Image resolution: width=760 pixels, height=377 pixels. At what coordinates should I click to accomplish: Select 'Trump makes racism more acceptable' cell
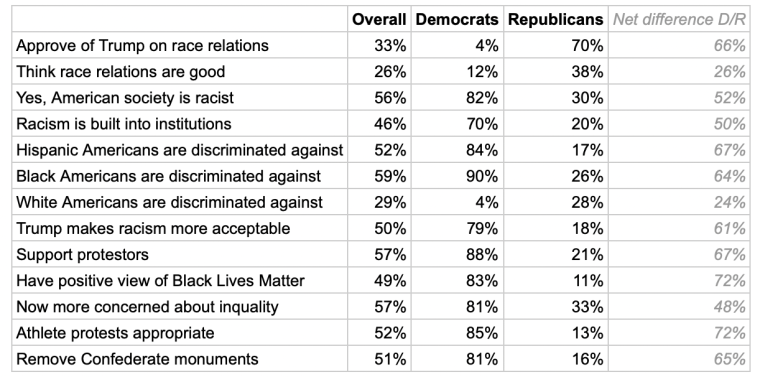click(x=153, y=229)
